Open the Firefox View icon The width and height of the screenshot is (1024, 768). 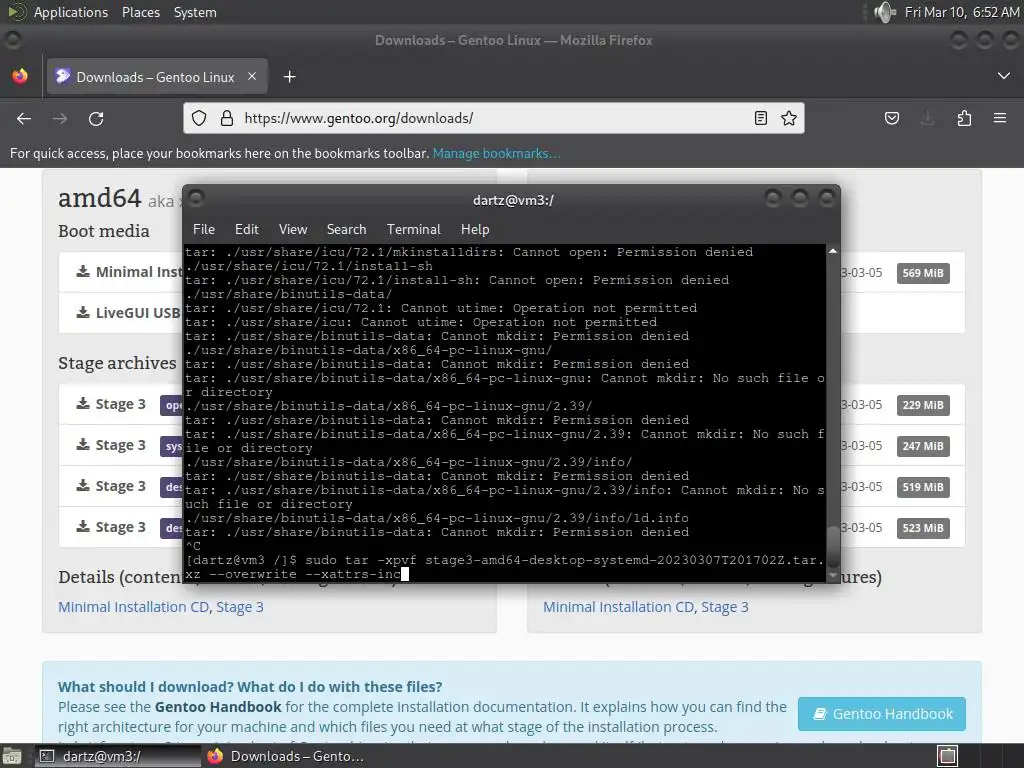click(20, 76)
